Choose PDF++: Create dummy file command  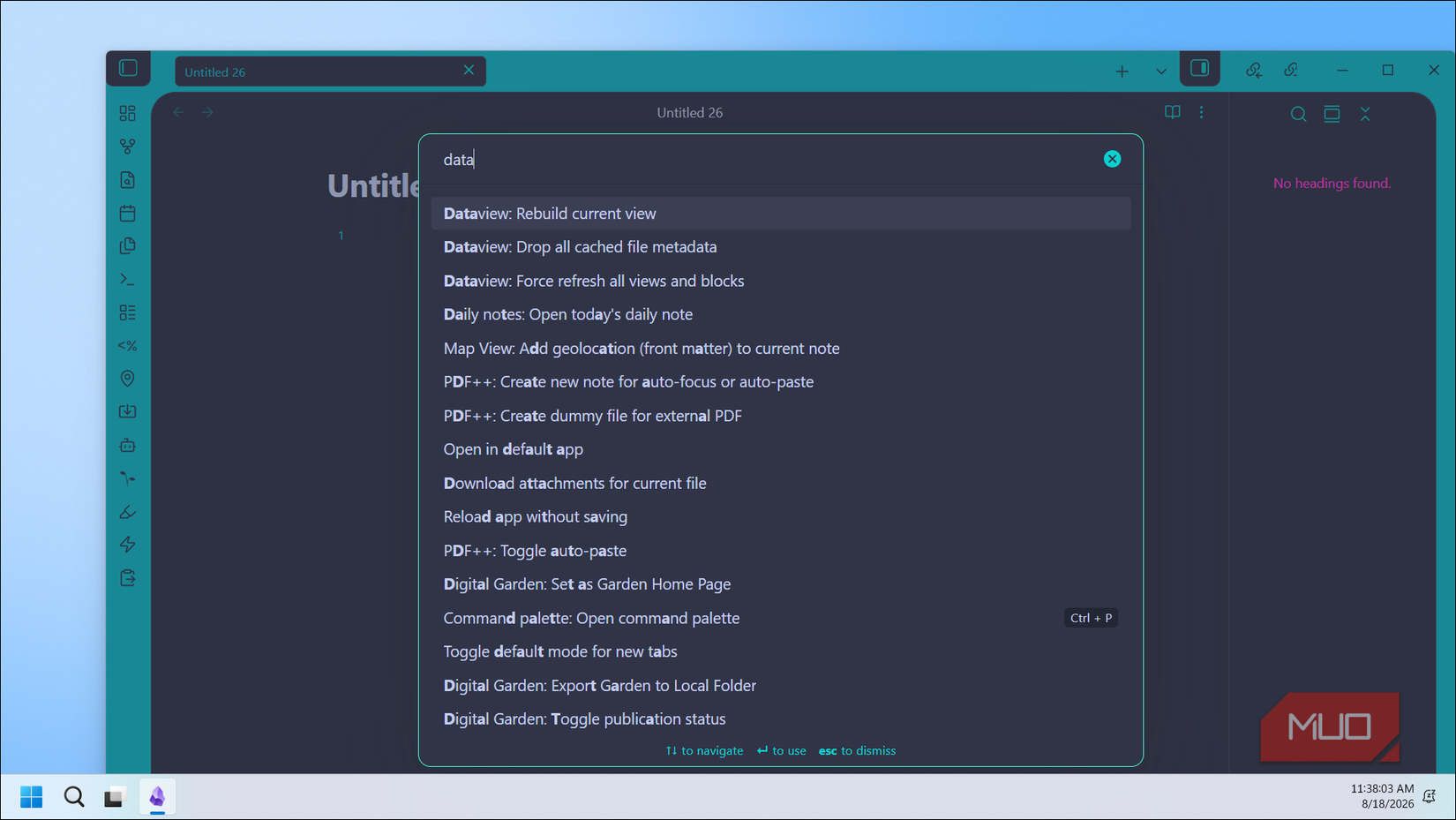[781, 416]
